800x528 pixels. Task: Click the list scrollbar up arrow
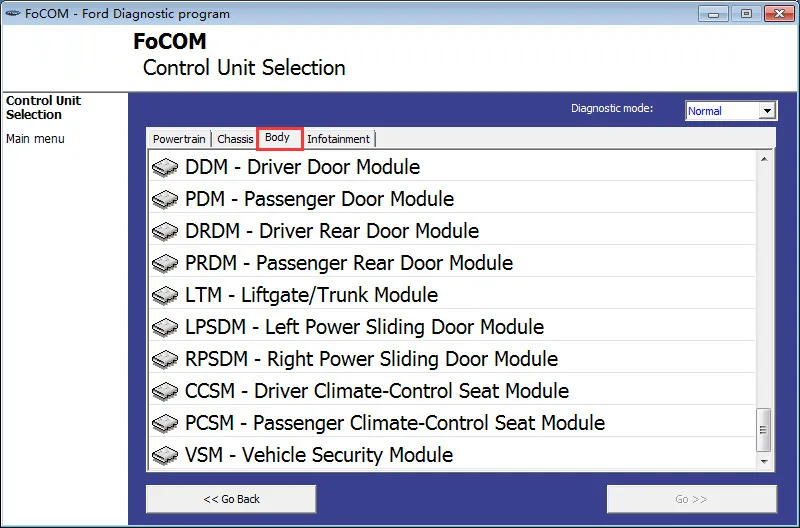pos(764,159)
